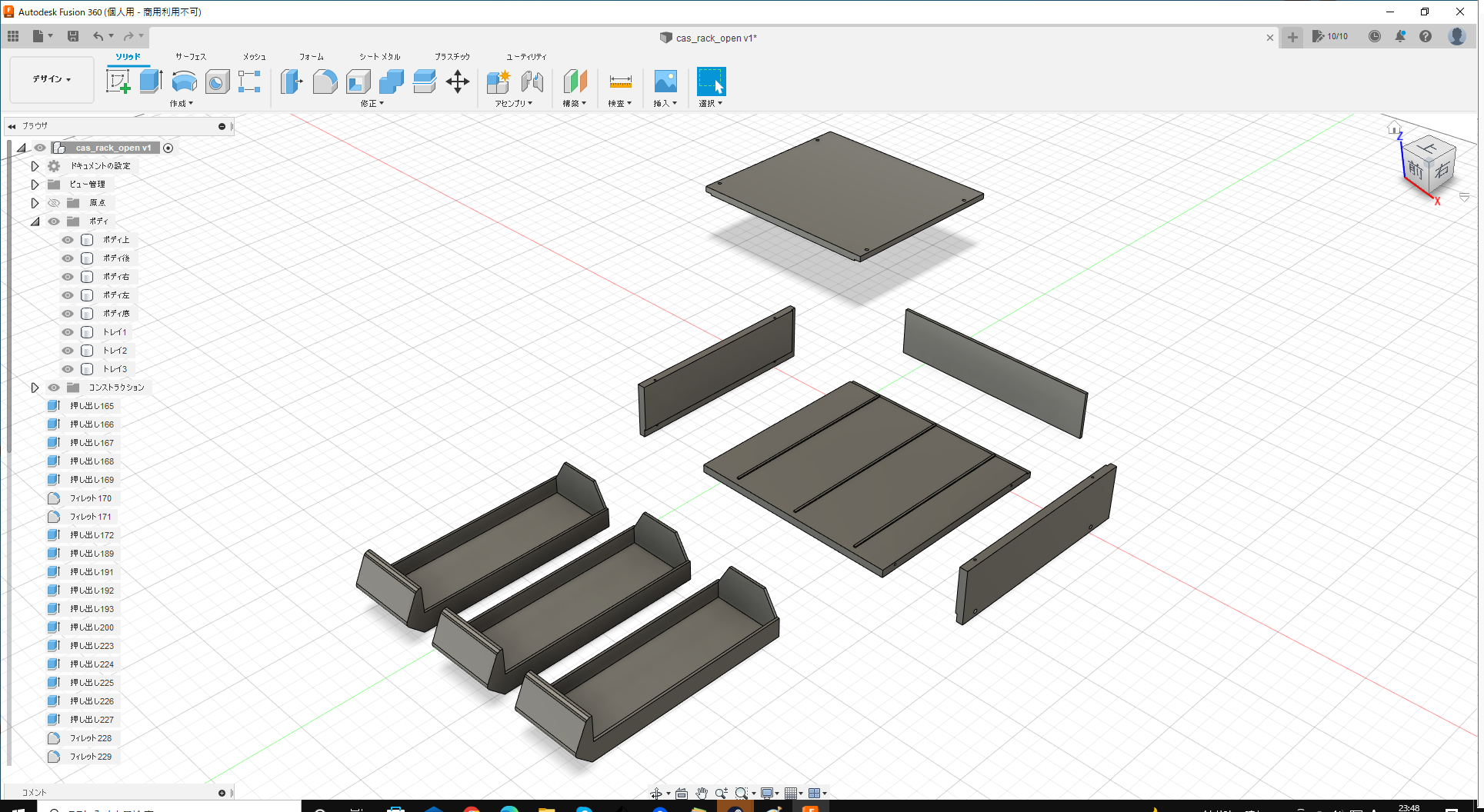This screenshot has width=1484, height=812.
Task: Click the Save button in the toolbar
Action: click(x=73, y=36)
